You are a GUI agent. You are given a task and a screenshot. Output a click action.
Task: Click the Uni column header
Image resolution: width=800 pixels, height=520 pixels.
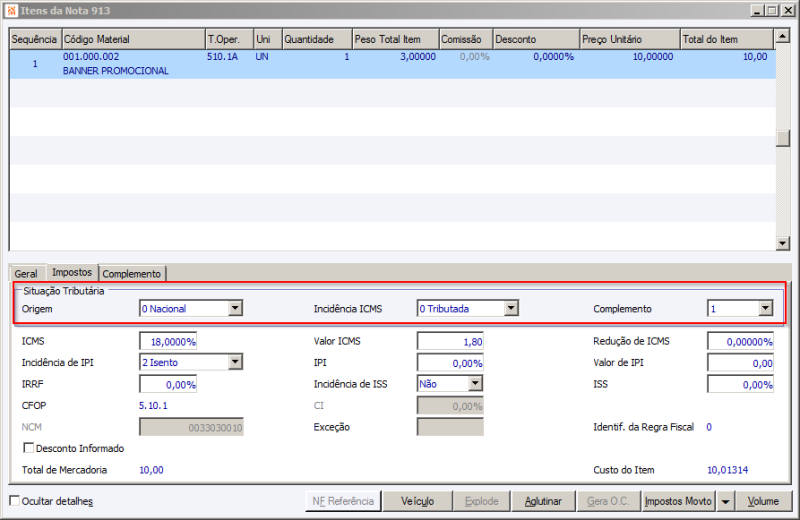pos(268,39)
